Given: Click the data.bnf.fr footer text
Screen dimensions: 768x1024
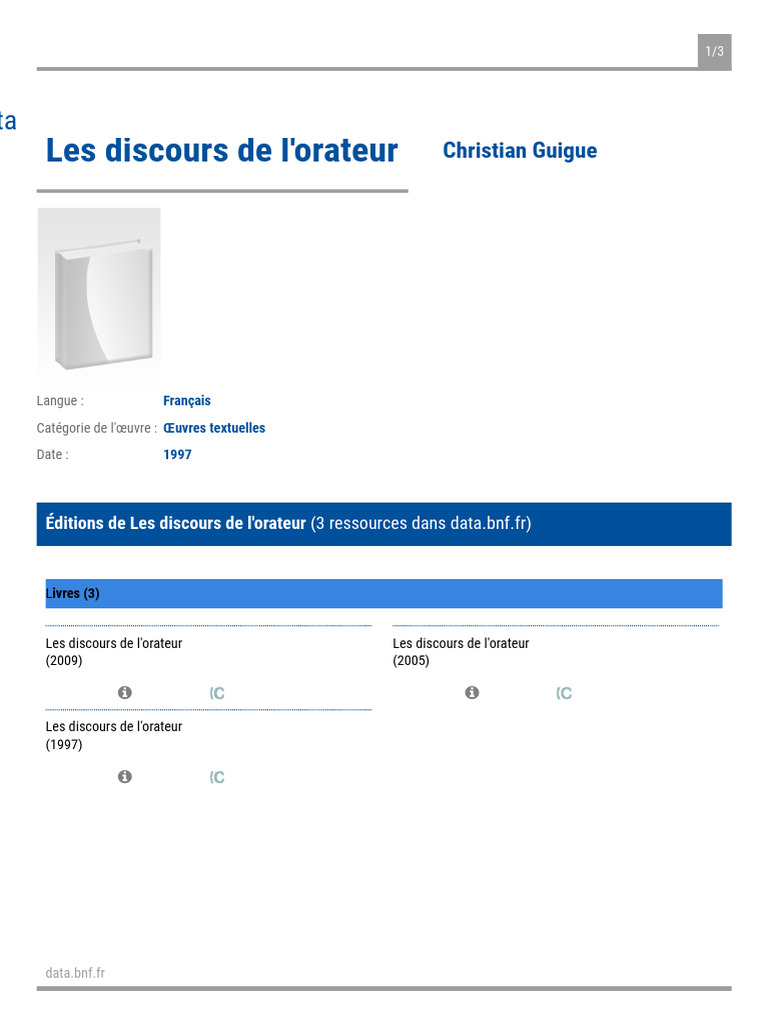Looking at the screenshot, I should [75, 973].
